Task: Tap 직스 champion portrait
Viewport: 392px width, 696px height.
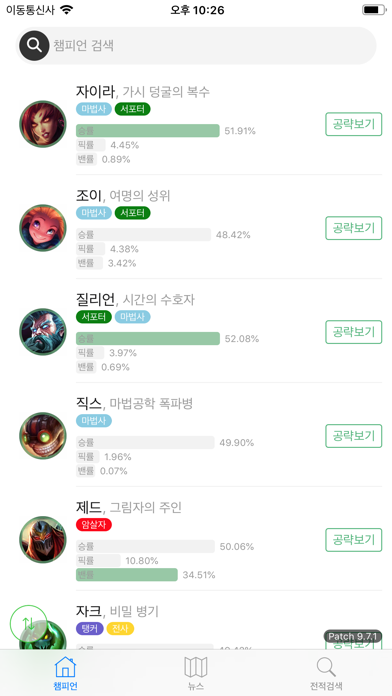Action: tap(43, 436)
